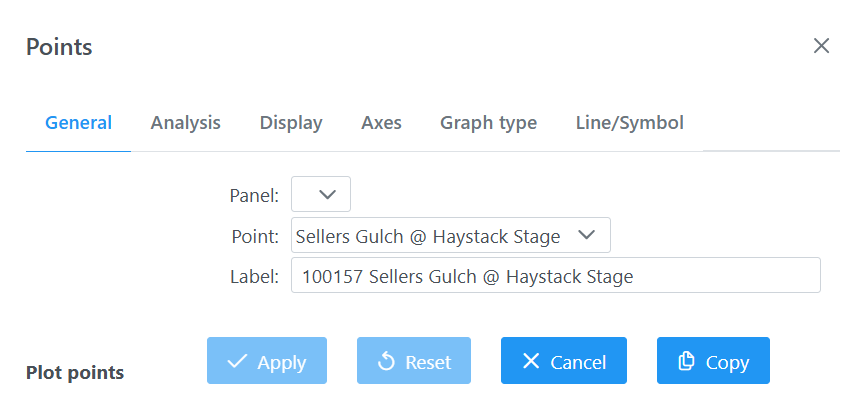Click the checkmark icon on Apply

237,361
